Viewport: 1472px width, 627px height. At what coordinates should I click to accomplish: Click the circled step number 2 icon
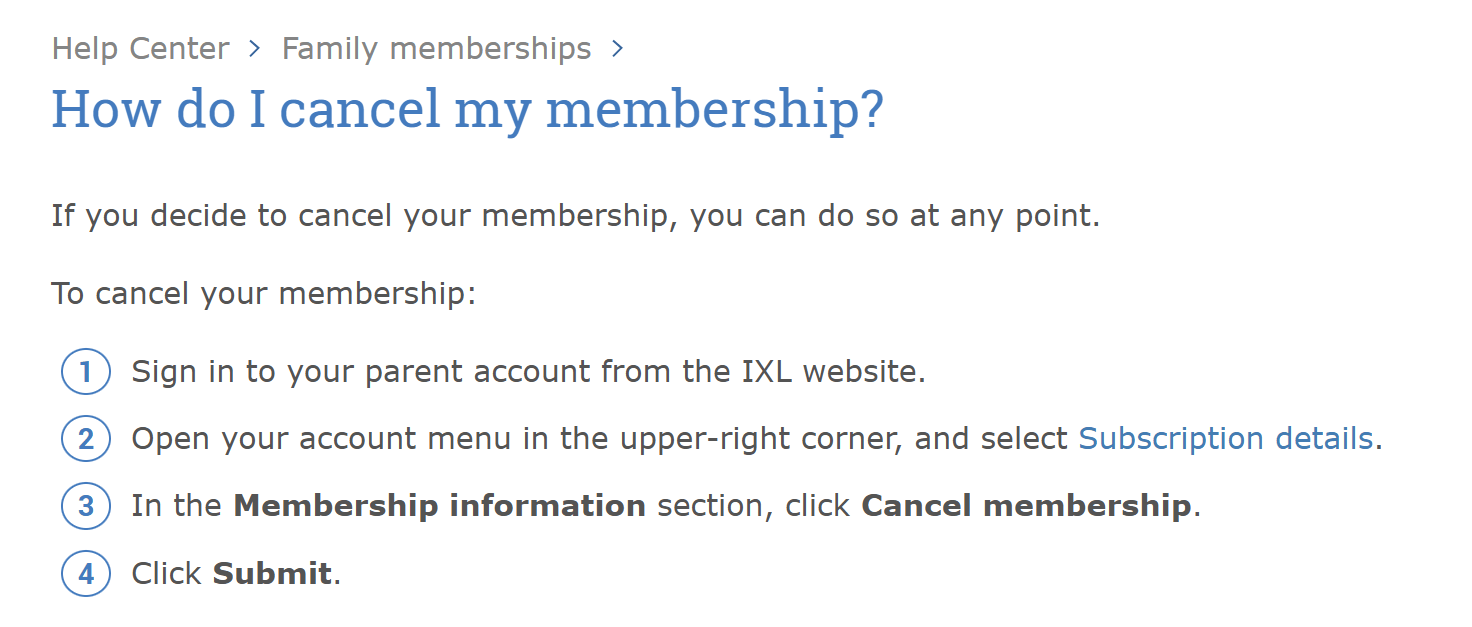coord(86,438)
